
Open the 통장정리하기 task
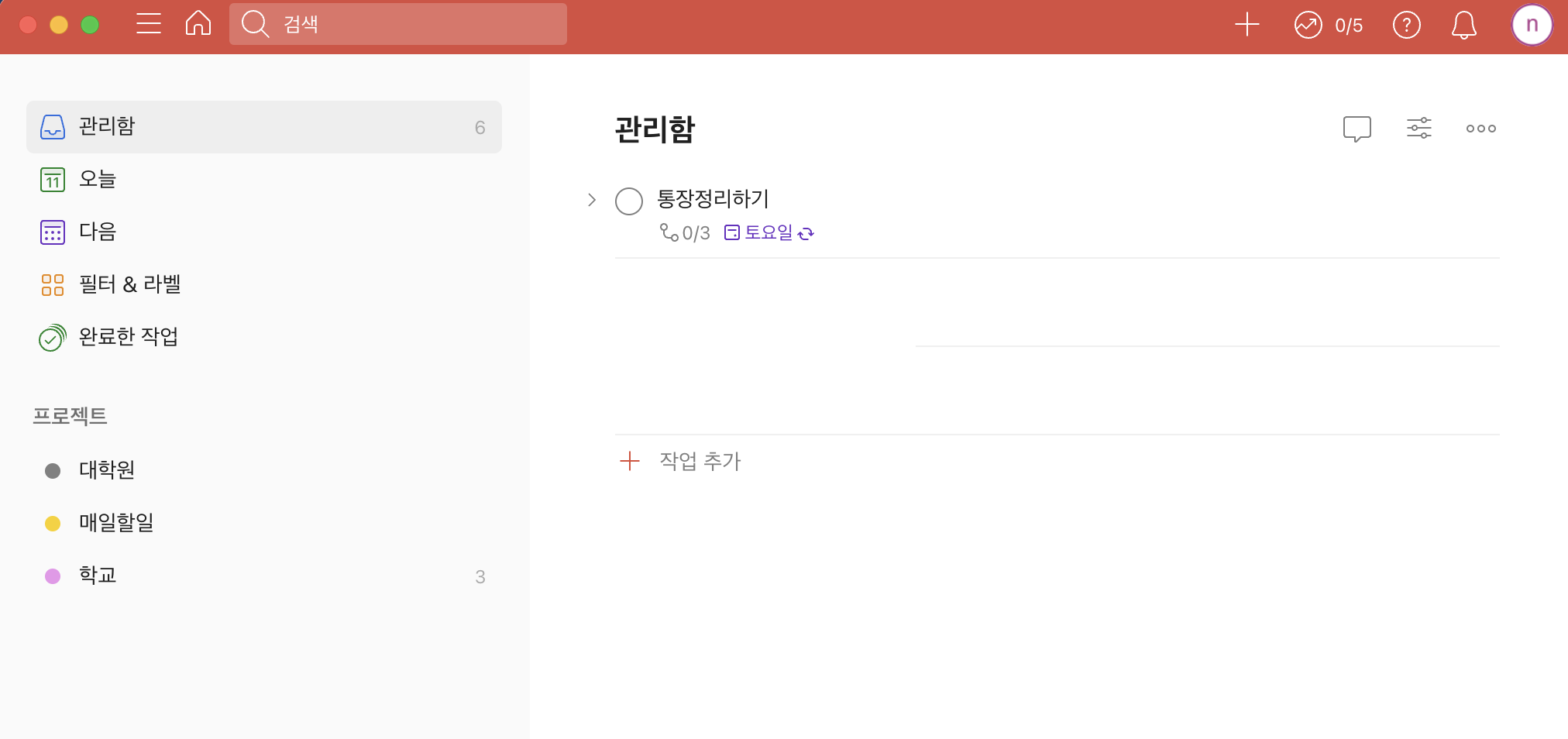[713, 199]
